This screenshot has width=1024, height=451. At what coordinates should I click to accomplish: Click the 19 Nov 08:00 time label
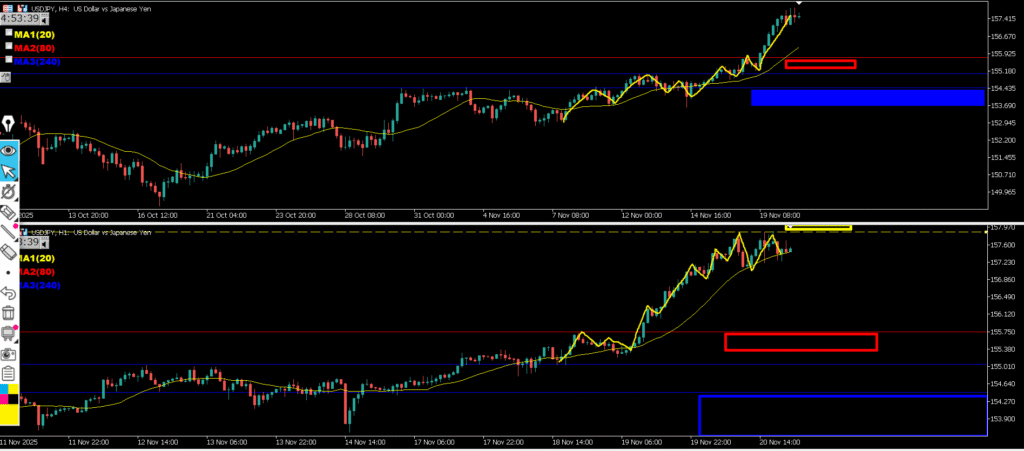(778, 214)
